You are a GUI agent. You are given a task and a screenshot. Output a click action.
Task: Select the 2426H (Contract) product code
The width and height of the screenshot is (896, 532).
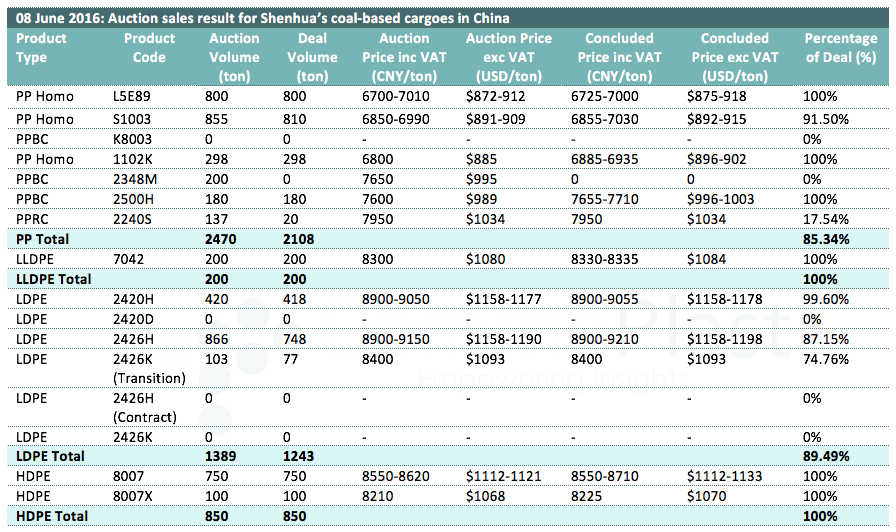146,407
